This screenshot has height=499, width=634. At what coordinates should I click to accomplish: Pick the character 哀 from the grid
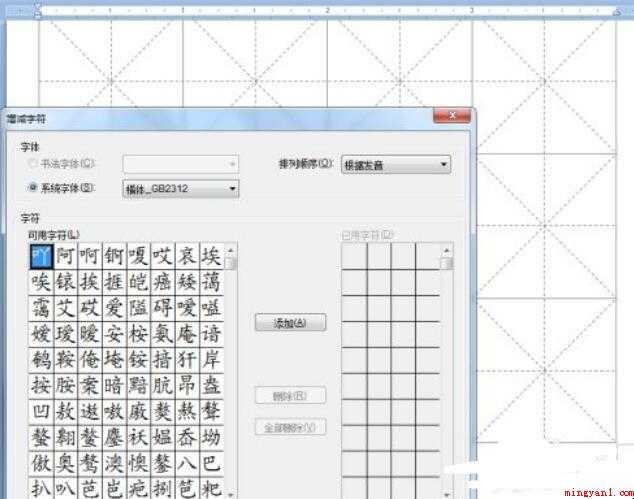[187, 256]
